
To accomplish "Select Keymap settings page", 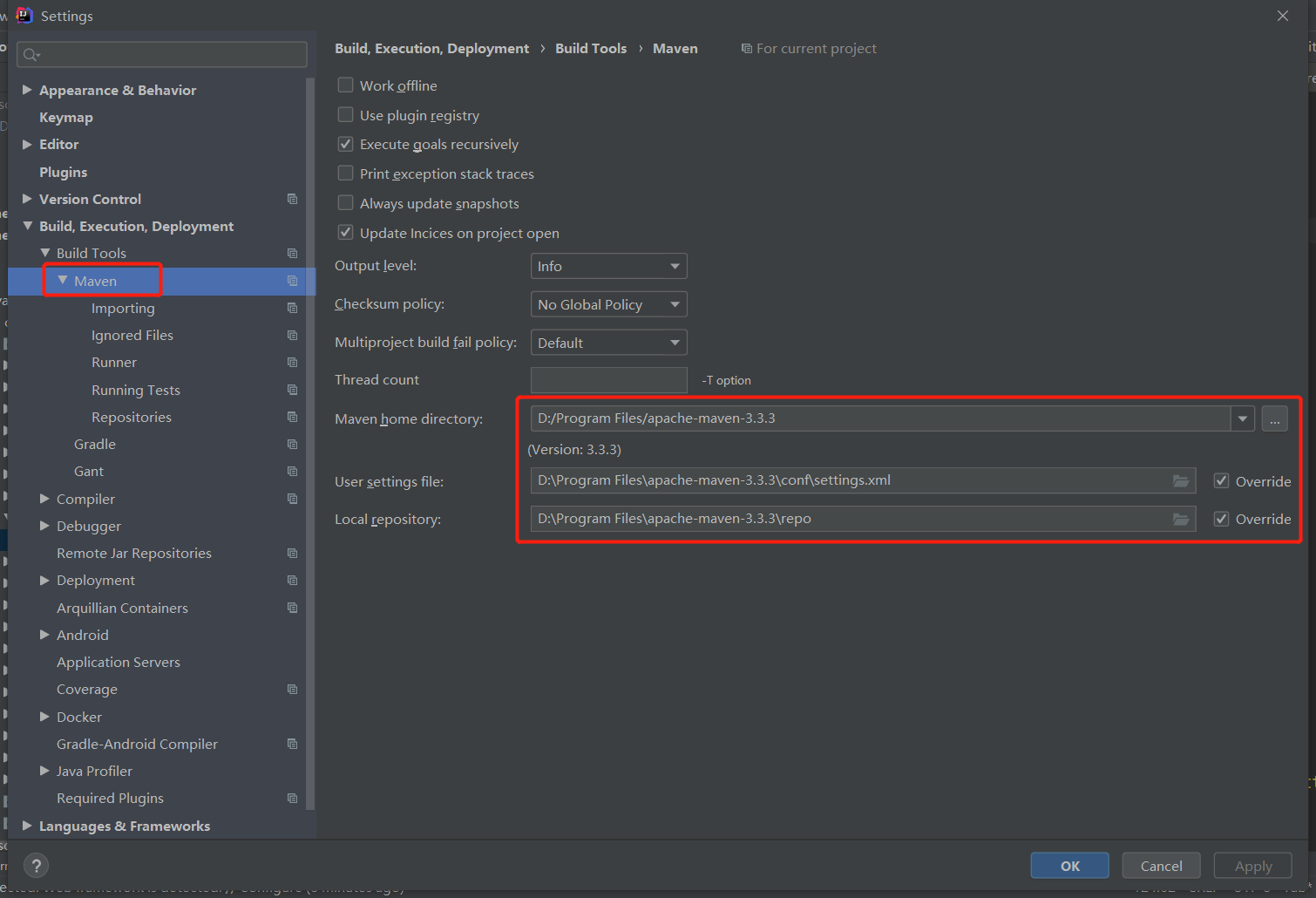I will coord(66,118).
